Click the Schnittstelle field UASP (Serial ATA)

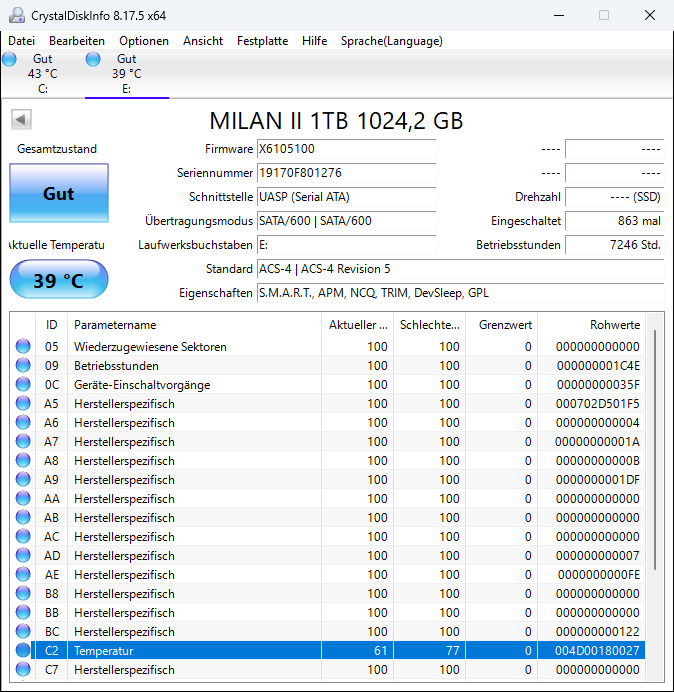346,197
